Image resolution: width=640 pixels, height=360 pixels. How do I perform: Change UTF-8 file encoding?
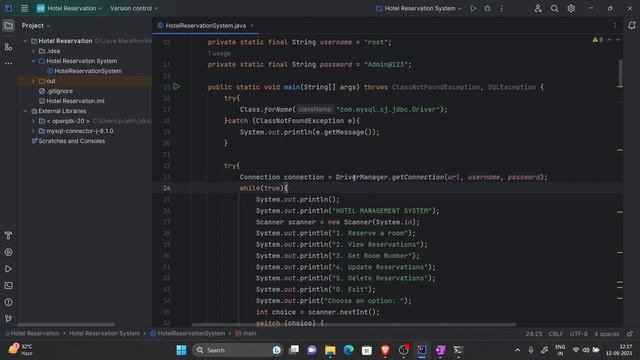tap(578, 333)
